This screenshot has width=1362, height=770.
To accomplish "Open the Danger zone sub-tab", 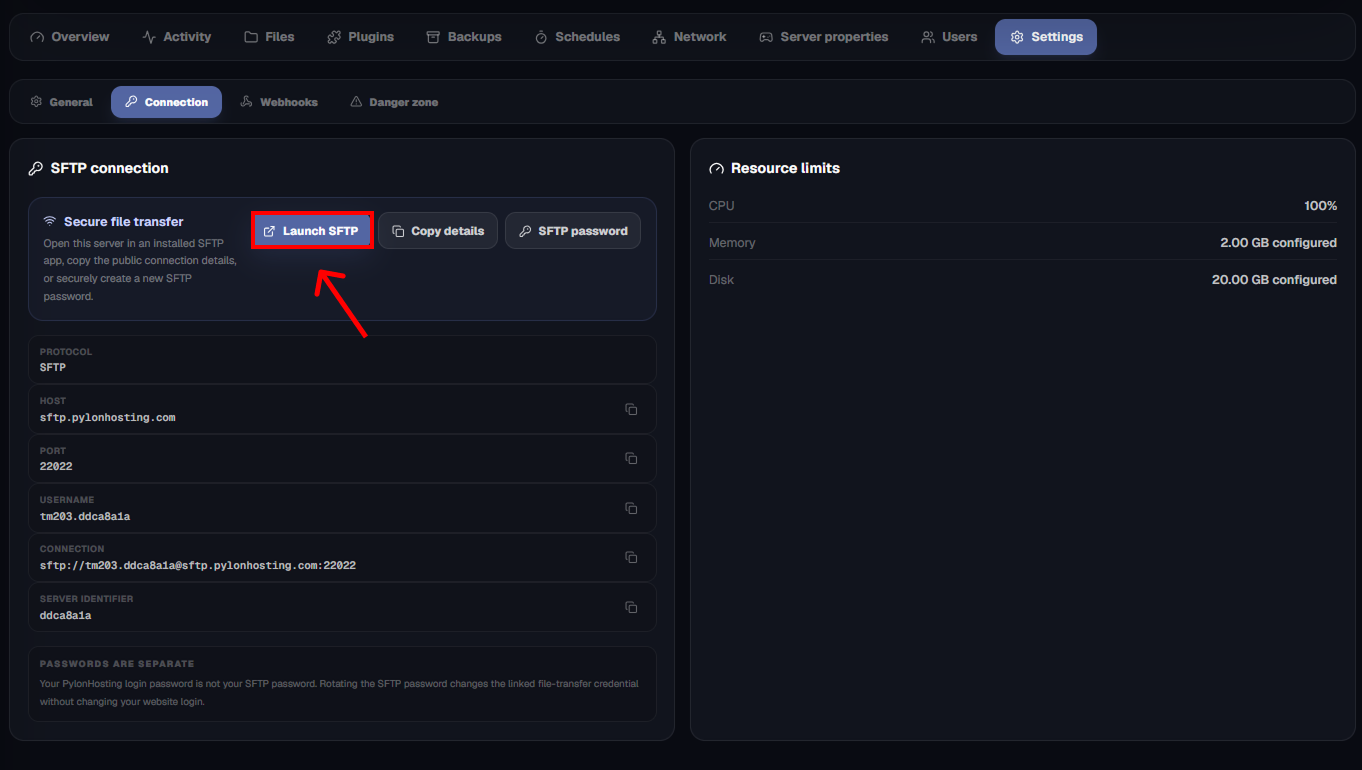I will click(x=394, y=102).
